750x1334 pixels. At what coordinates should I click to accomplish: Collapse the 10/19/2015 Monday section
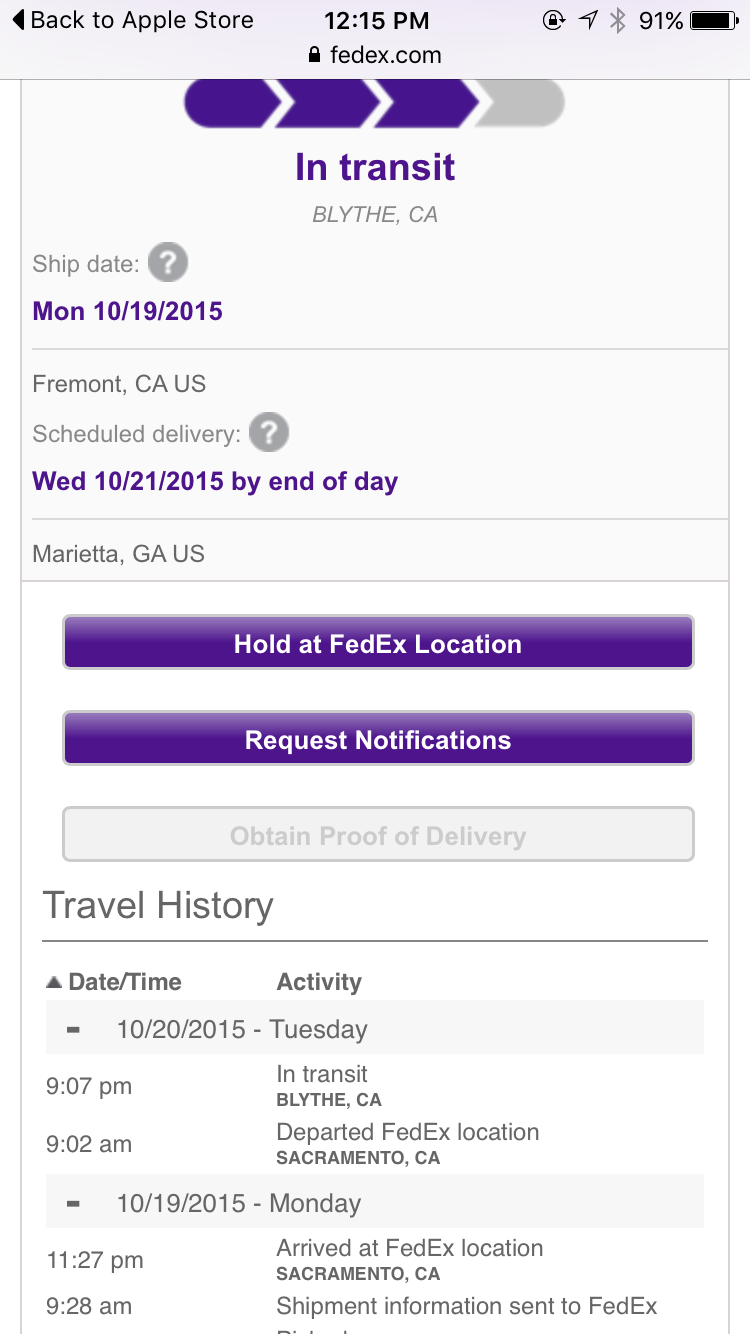point(73,1204)
